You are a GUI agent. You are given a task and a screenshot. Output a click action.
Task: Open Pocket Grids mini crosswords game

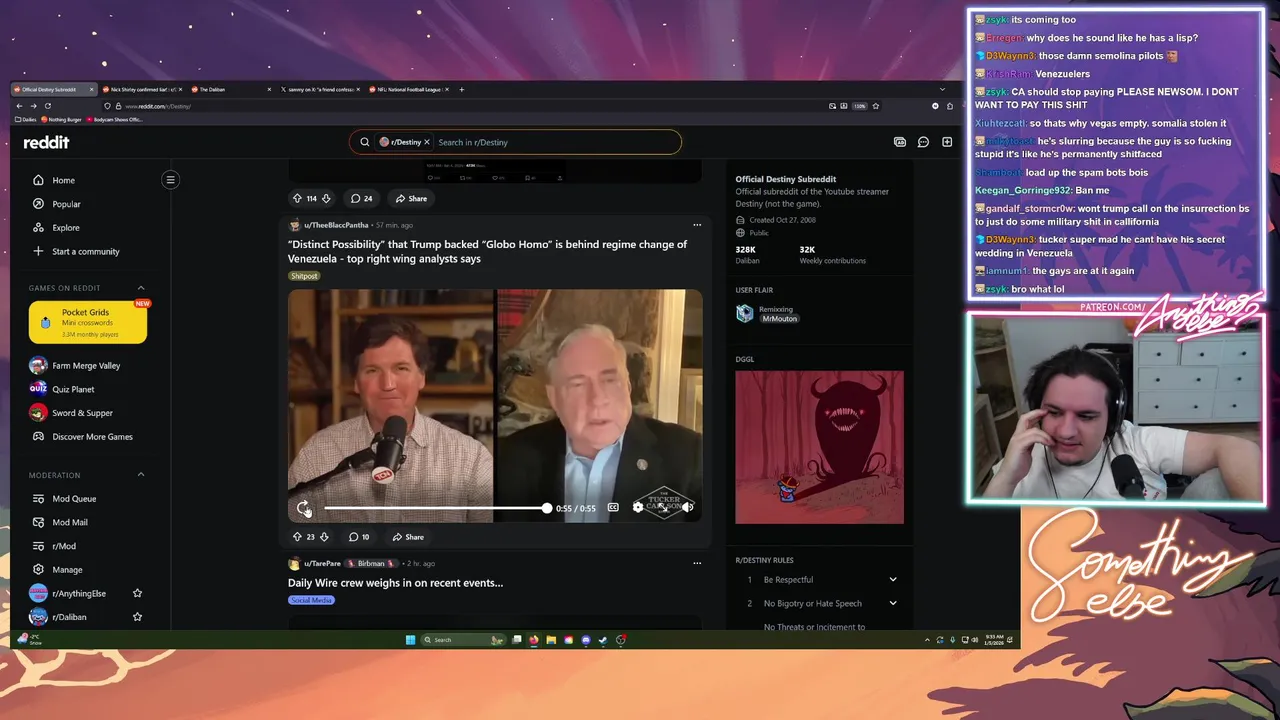point(88,323)
